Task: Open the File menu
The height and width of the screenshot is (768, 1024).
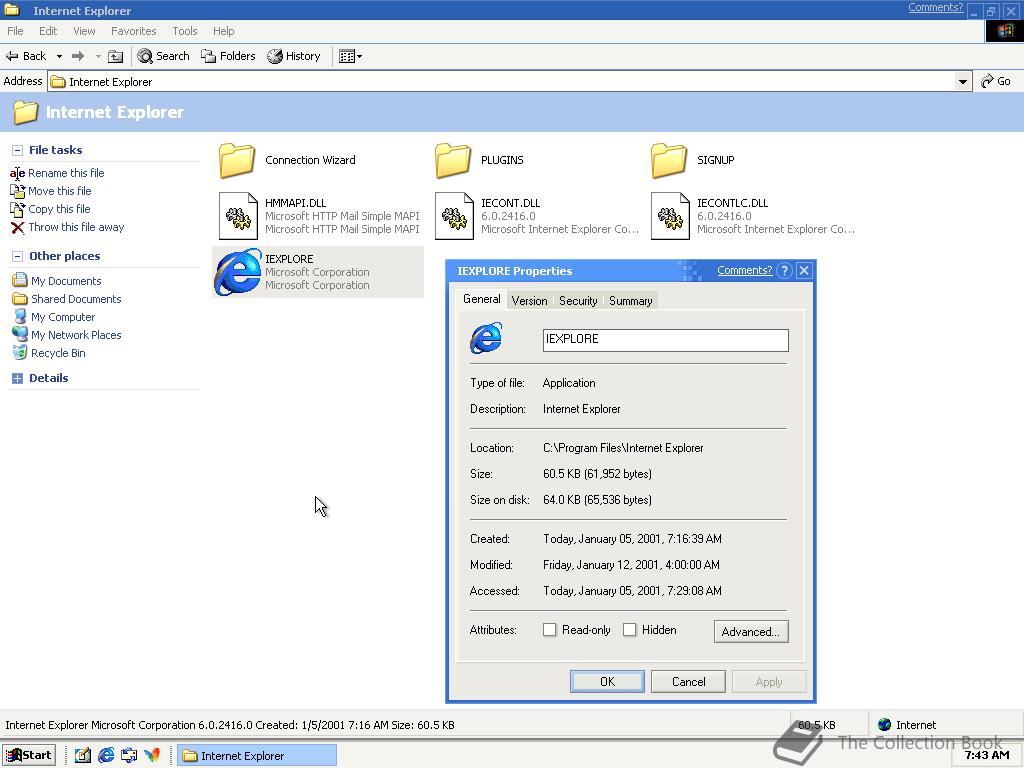Action: tap(15, 31)
